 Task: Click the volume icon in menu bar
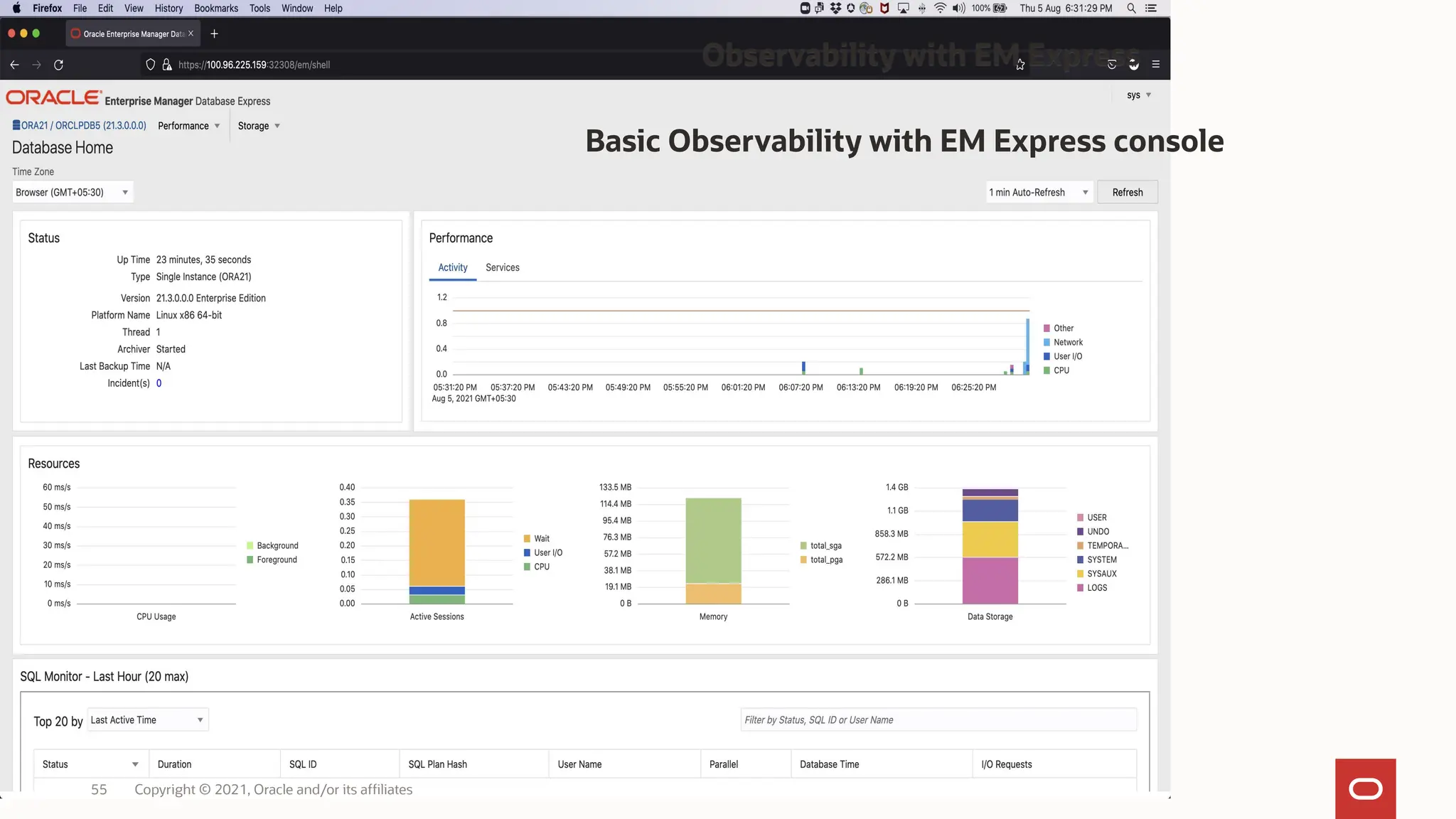pos(959,9)
